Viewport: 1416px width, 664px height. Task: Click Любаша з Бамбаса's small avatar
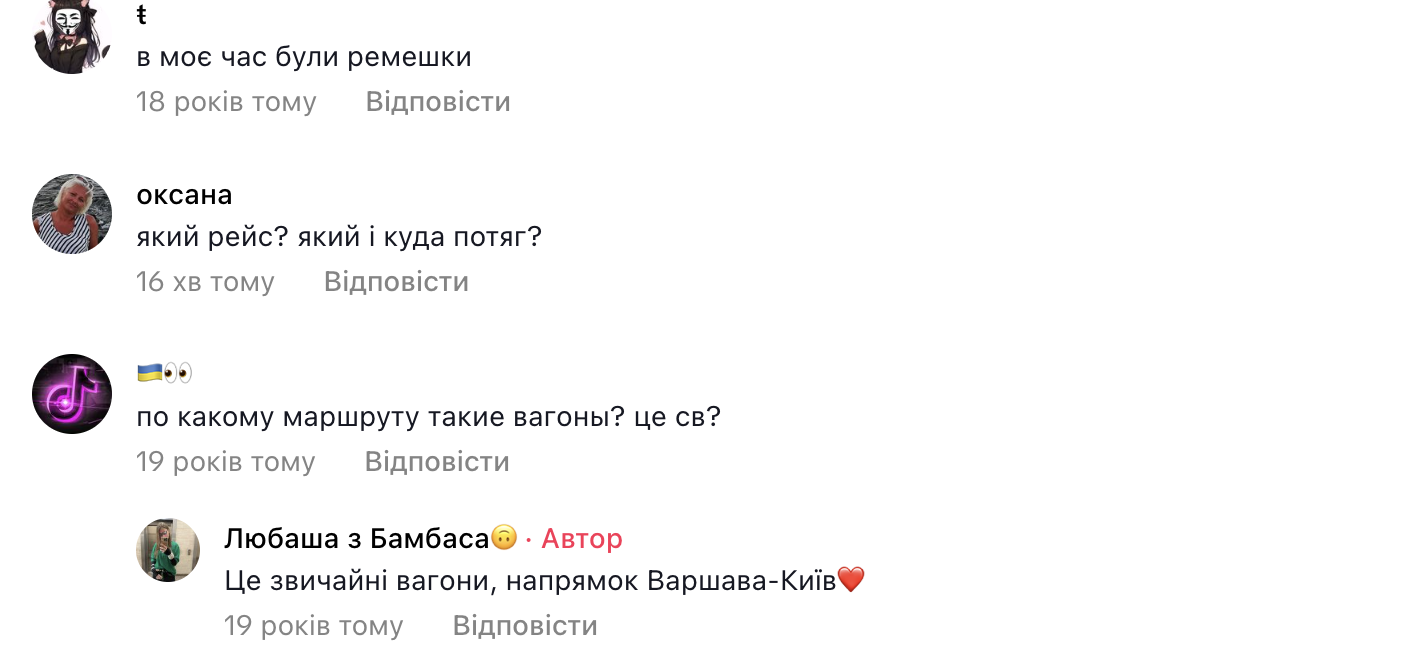168,550
